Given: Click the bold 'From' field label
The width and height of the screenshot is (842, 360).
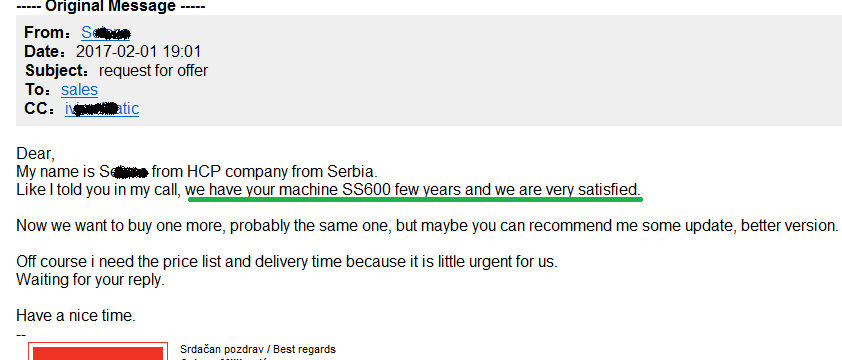Looking at the screenshot, I should pos(45,33).
